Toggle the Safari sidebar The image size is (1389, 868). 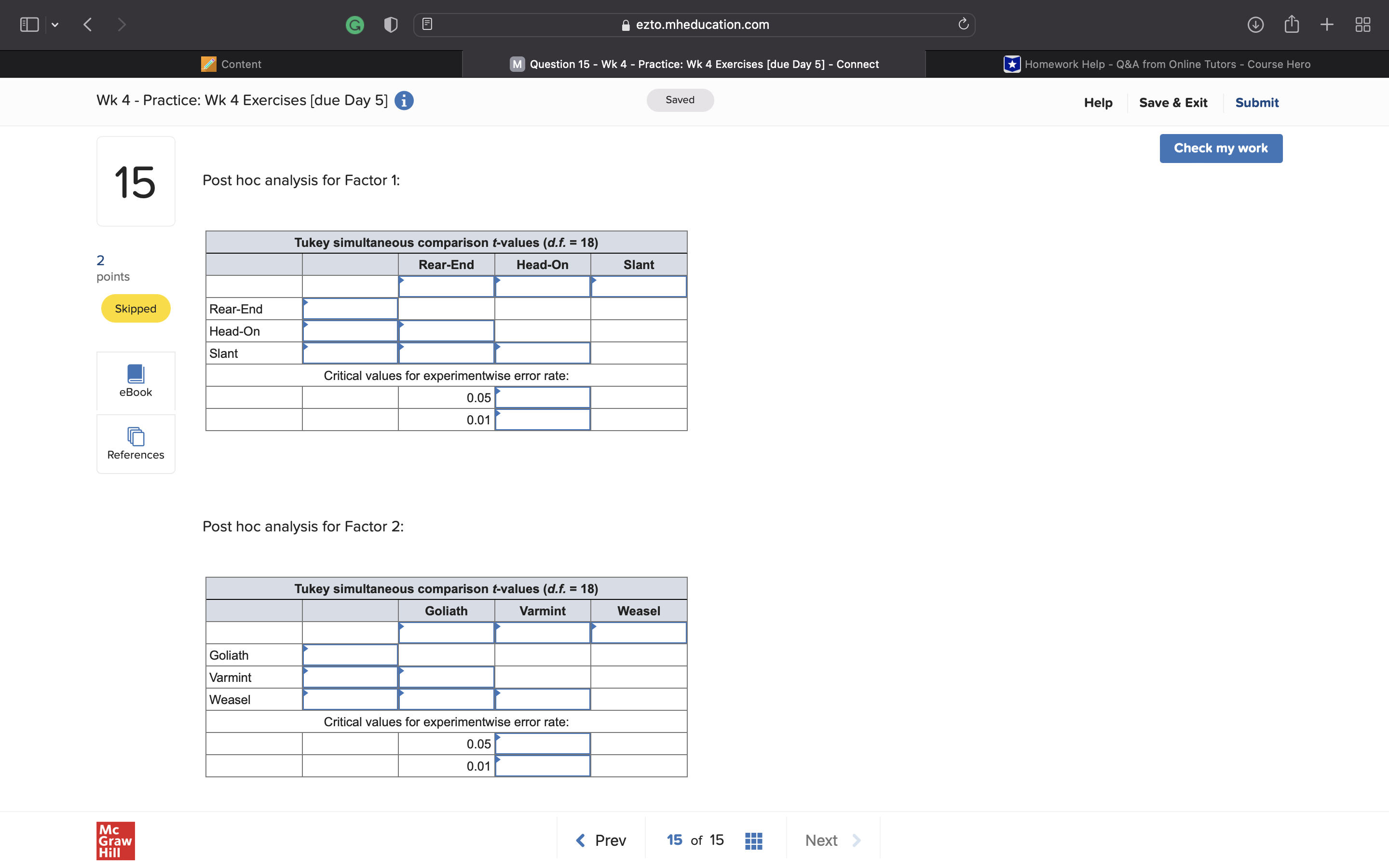click(x=29, y=25)
